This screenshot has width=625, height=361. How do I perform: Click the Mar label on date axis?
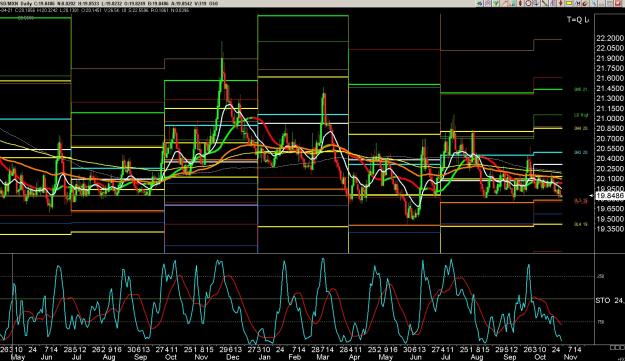click(x=324, y=357)
